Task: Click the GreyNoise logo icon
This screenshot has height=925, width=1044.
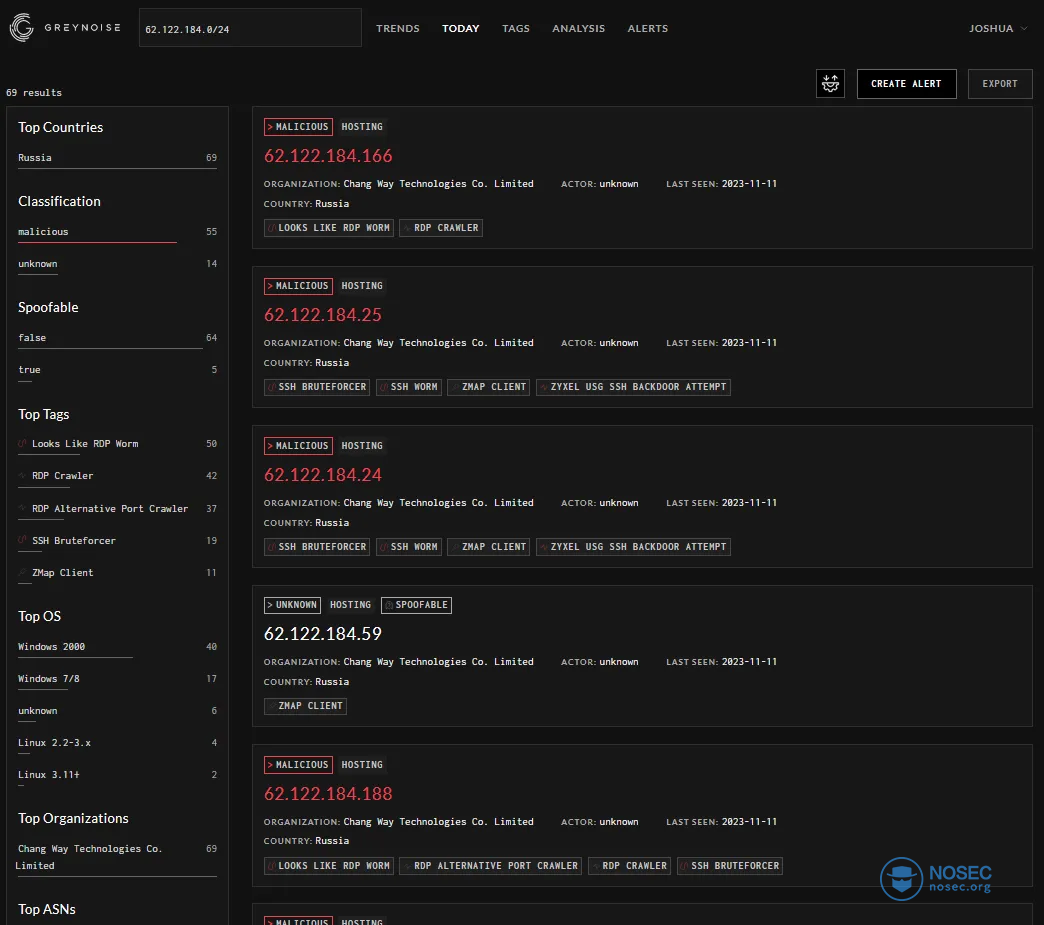Action: point(21,28)
